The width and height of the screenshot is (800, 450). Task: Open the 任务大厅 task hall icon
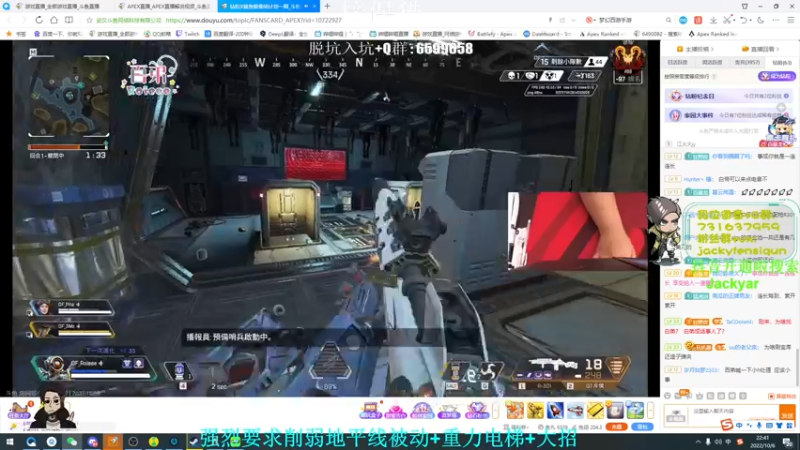pyautogui.click(x=19, y=411)
